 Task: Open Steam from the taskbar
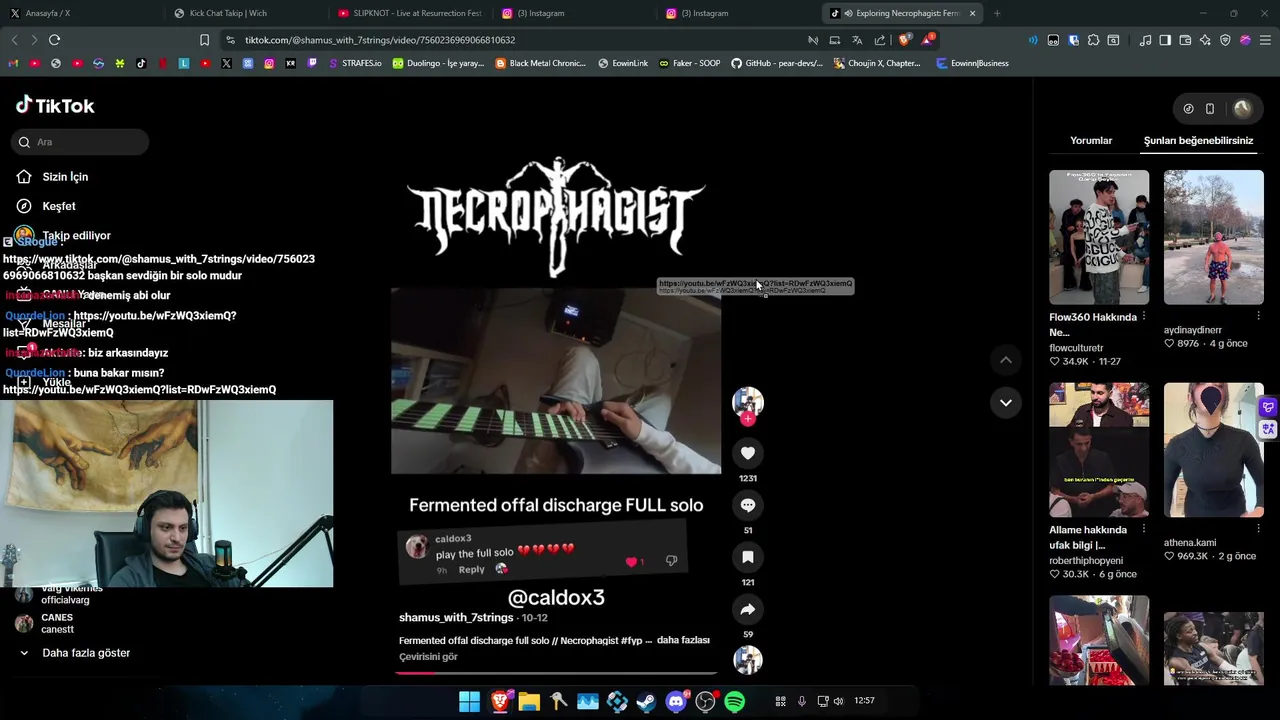coord(646,702)
